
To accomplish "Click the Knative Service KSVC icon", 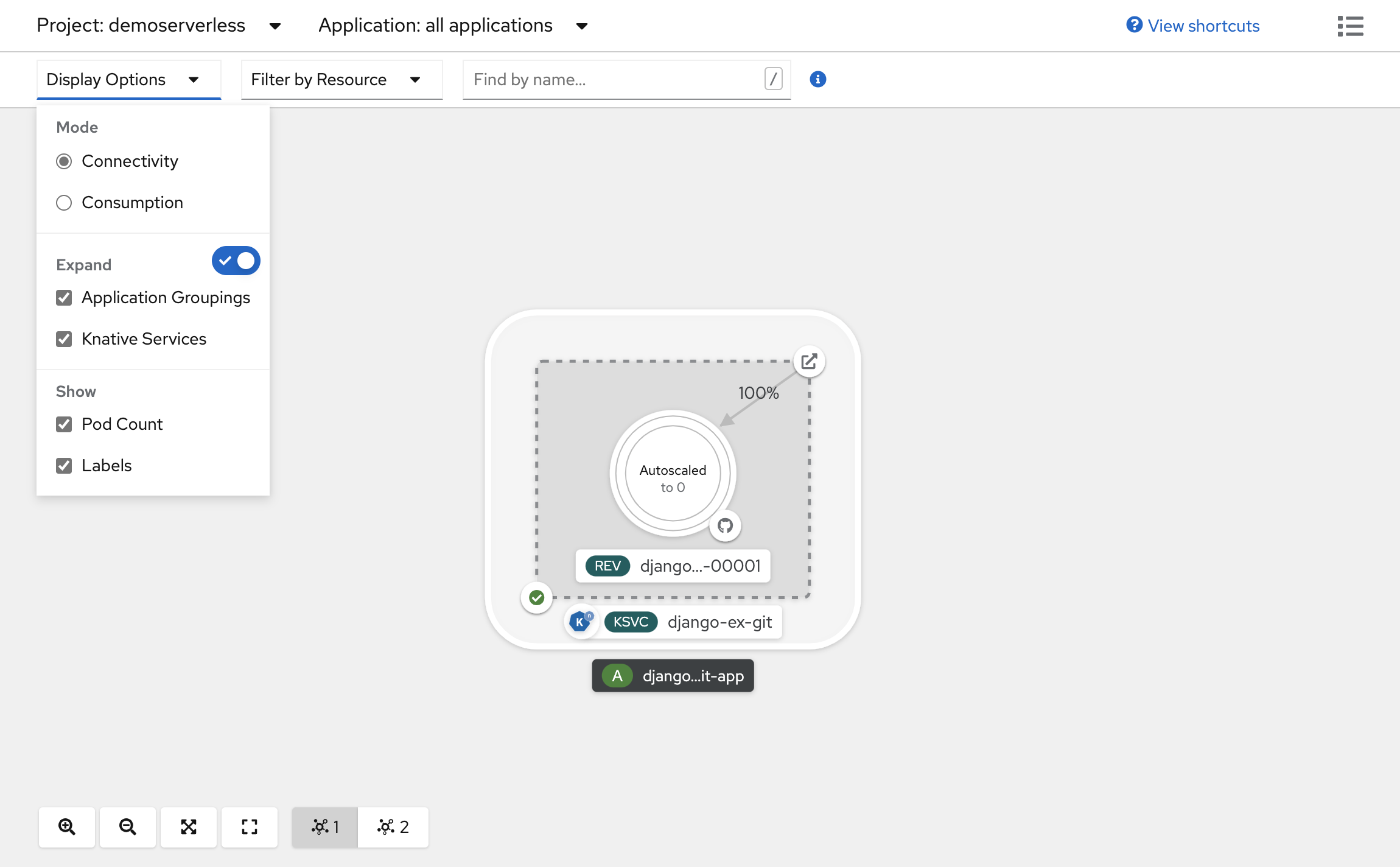I will pos(631,622).
